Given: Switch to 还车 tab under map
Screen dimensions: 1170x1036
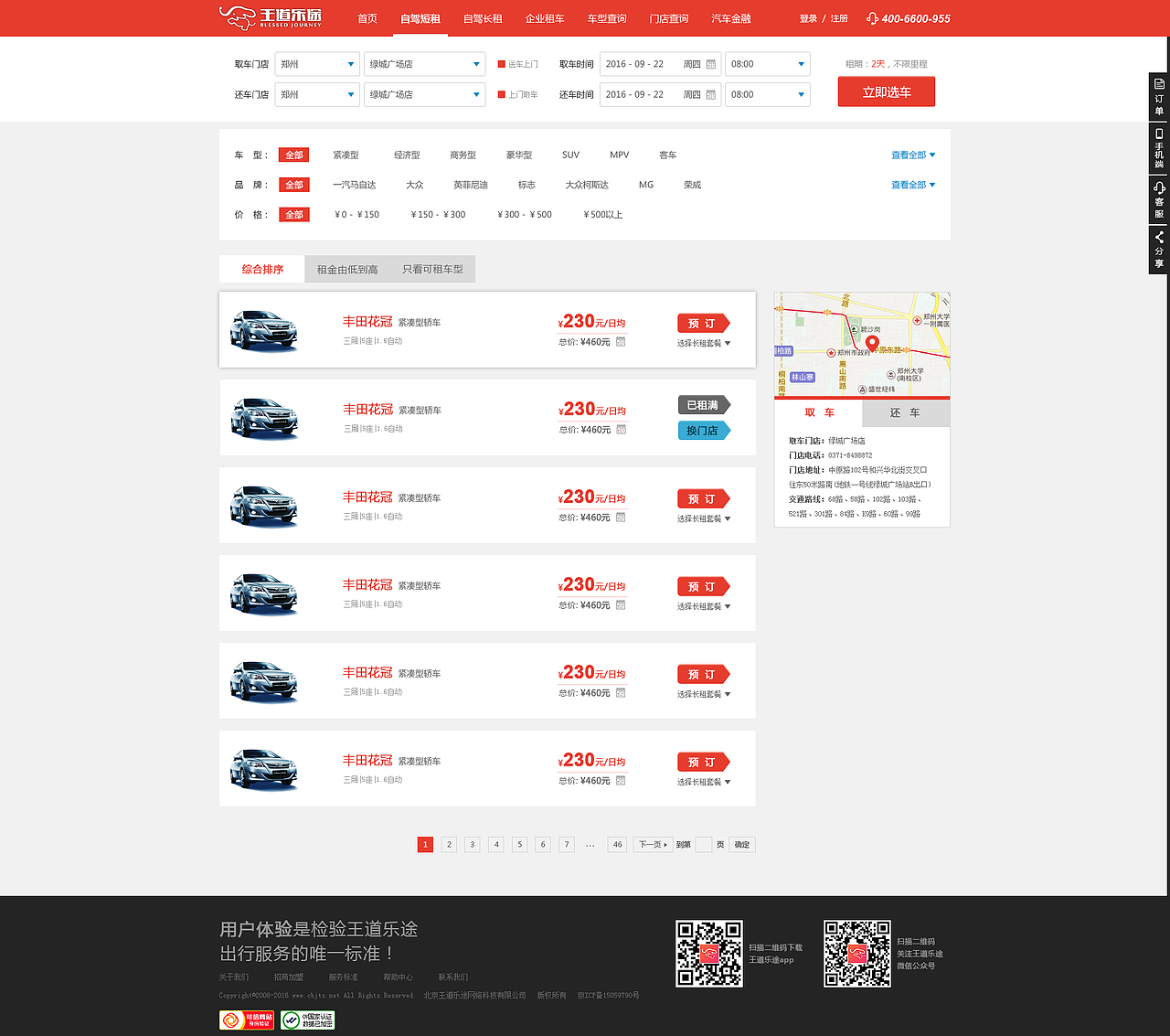Looking at the screenshot, I should tap(906, 412).
